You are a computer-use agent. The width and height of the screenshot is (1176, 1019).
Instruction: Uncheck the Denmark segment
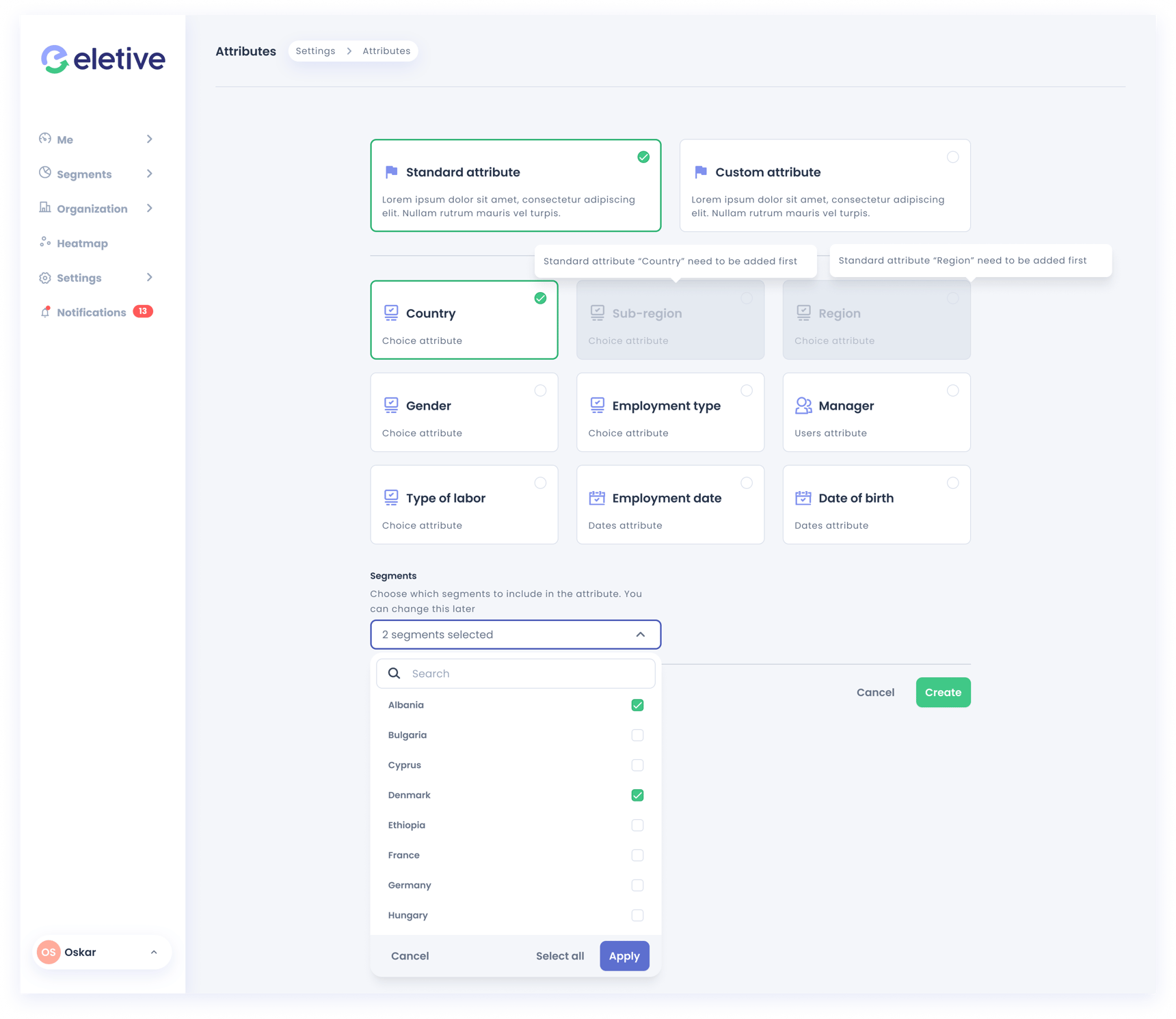coord(637,795)
